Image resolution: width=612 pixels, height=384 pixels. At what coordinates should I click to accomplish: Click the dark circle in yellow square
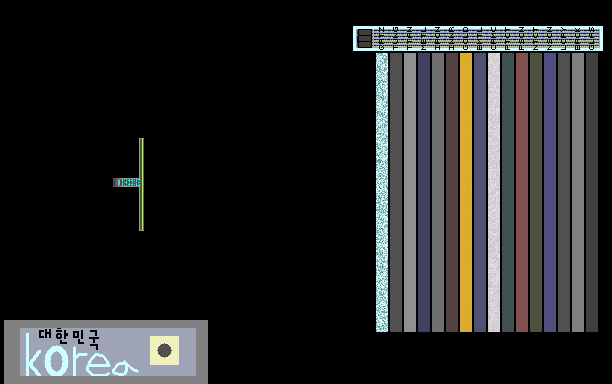point(164,350)
